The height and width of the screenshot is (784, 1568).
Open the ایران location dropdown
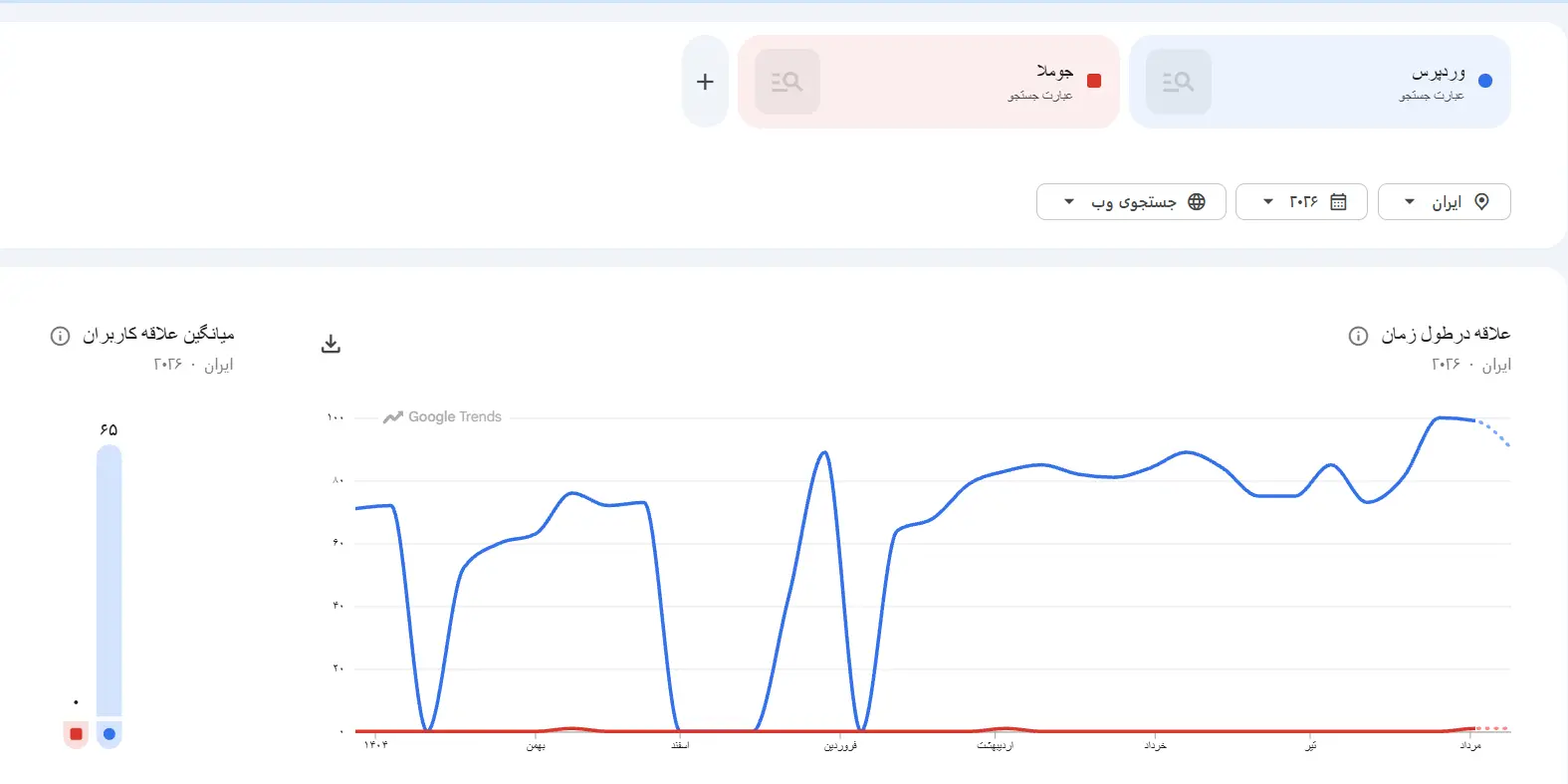point(1445,202)
